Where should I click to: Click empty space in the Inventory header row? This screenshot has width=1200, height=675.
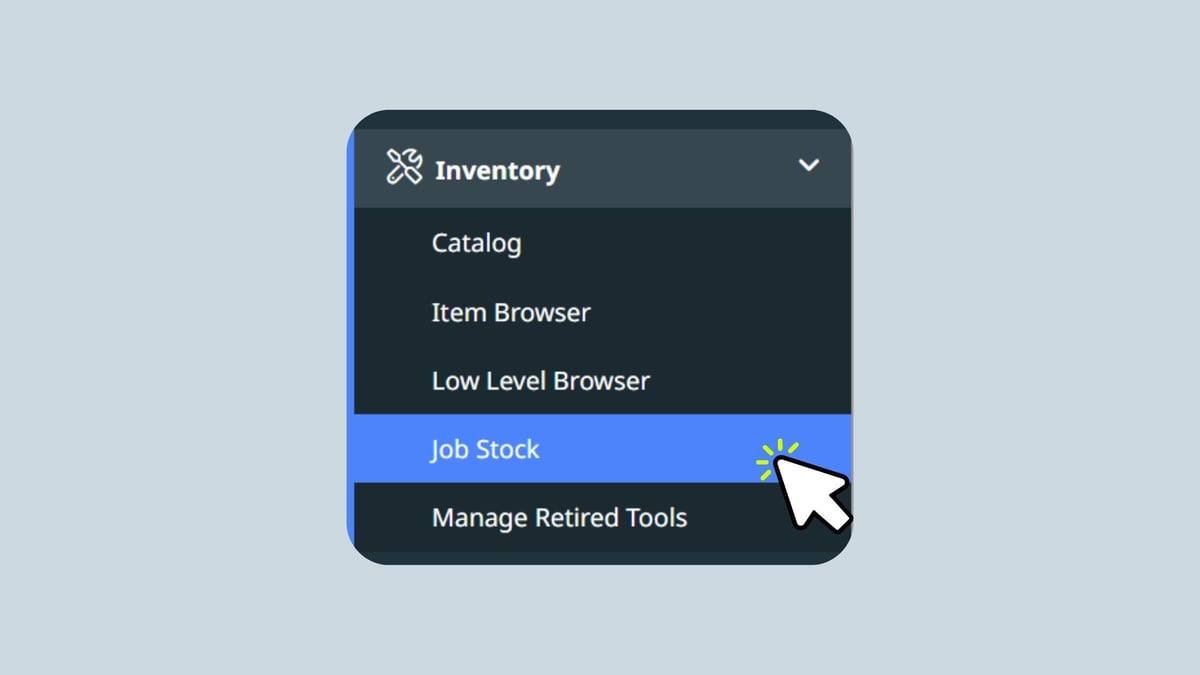[x=680, y=168]
